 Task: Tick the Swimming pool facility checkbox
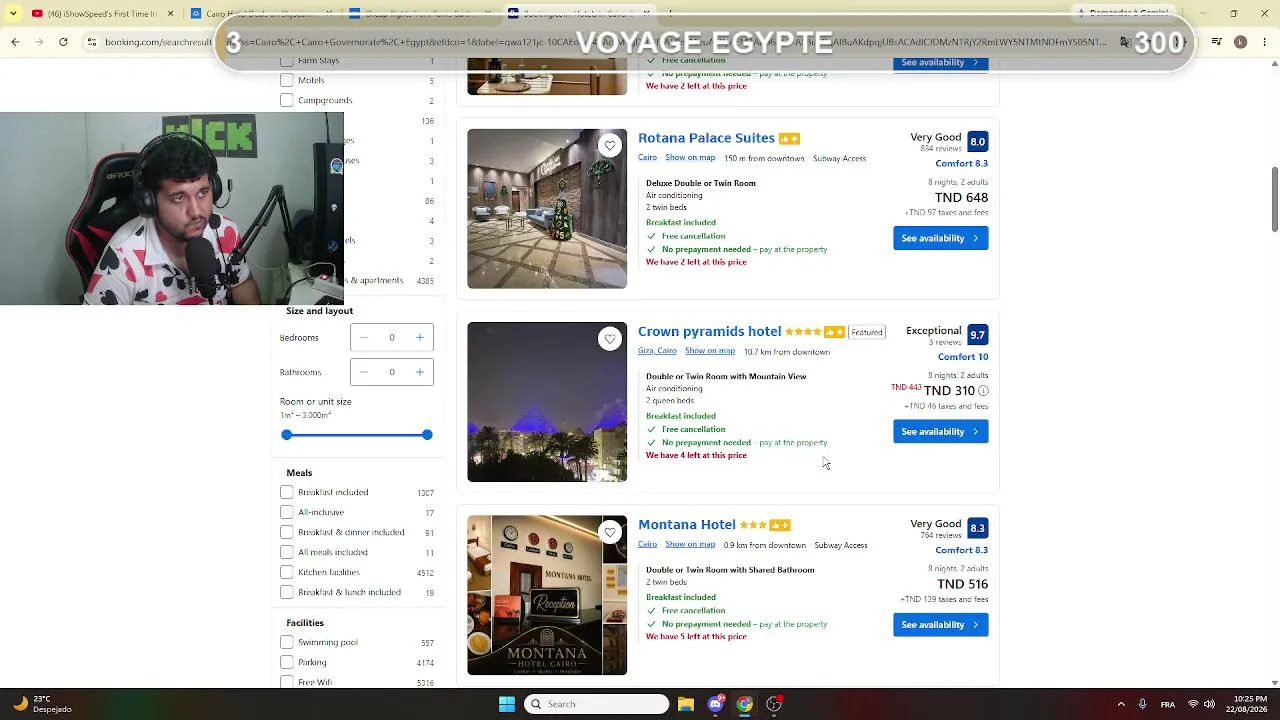(287, 642)
